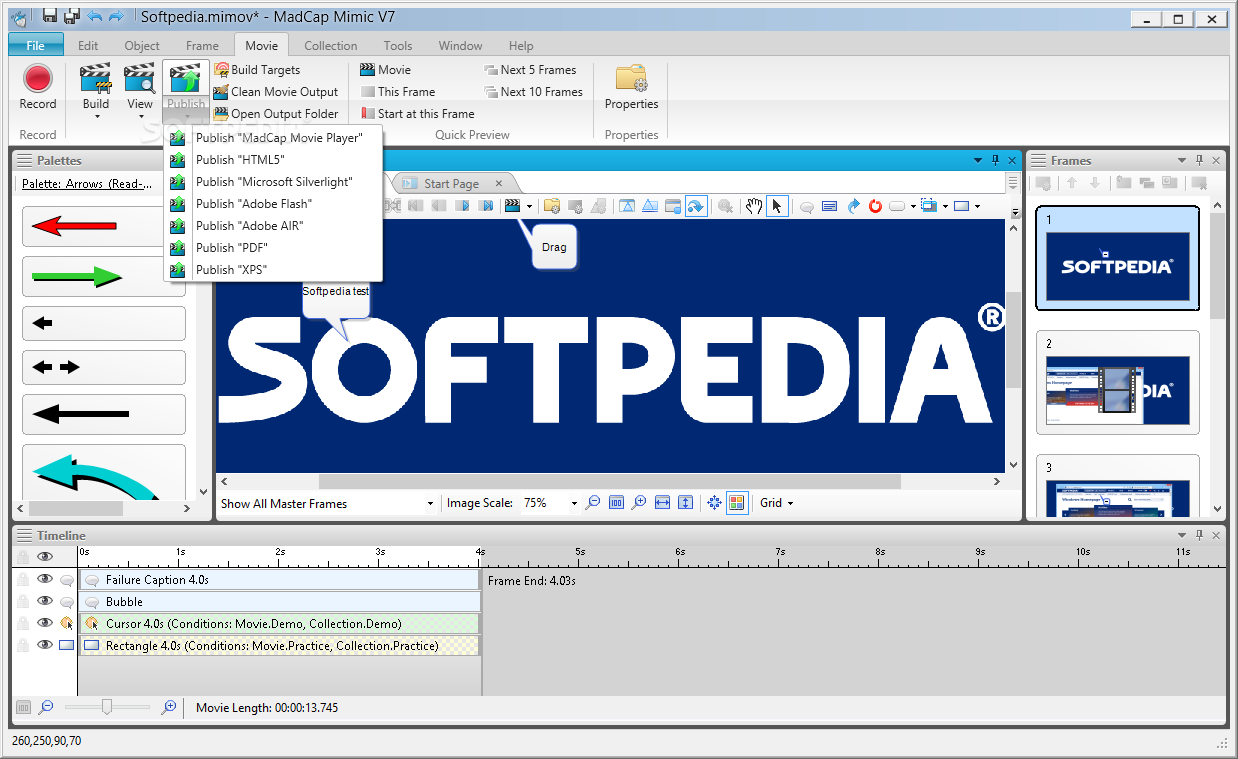Open Movie Properties in the ribbon
The height and width of the screenshot is (759, 1238).
[x=631, y=87]
